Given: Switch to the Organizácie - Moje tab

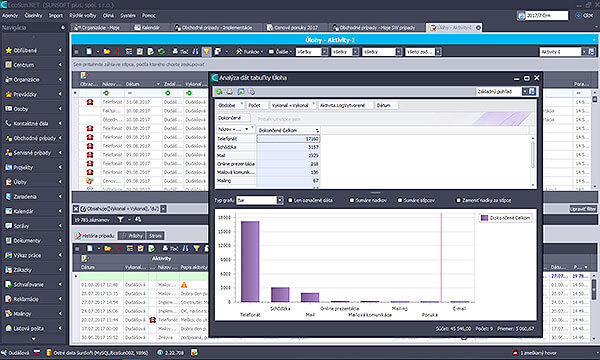Looking at the screenshot, I should click(x=97, y=28).
